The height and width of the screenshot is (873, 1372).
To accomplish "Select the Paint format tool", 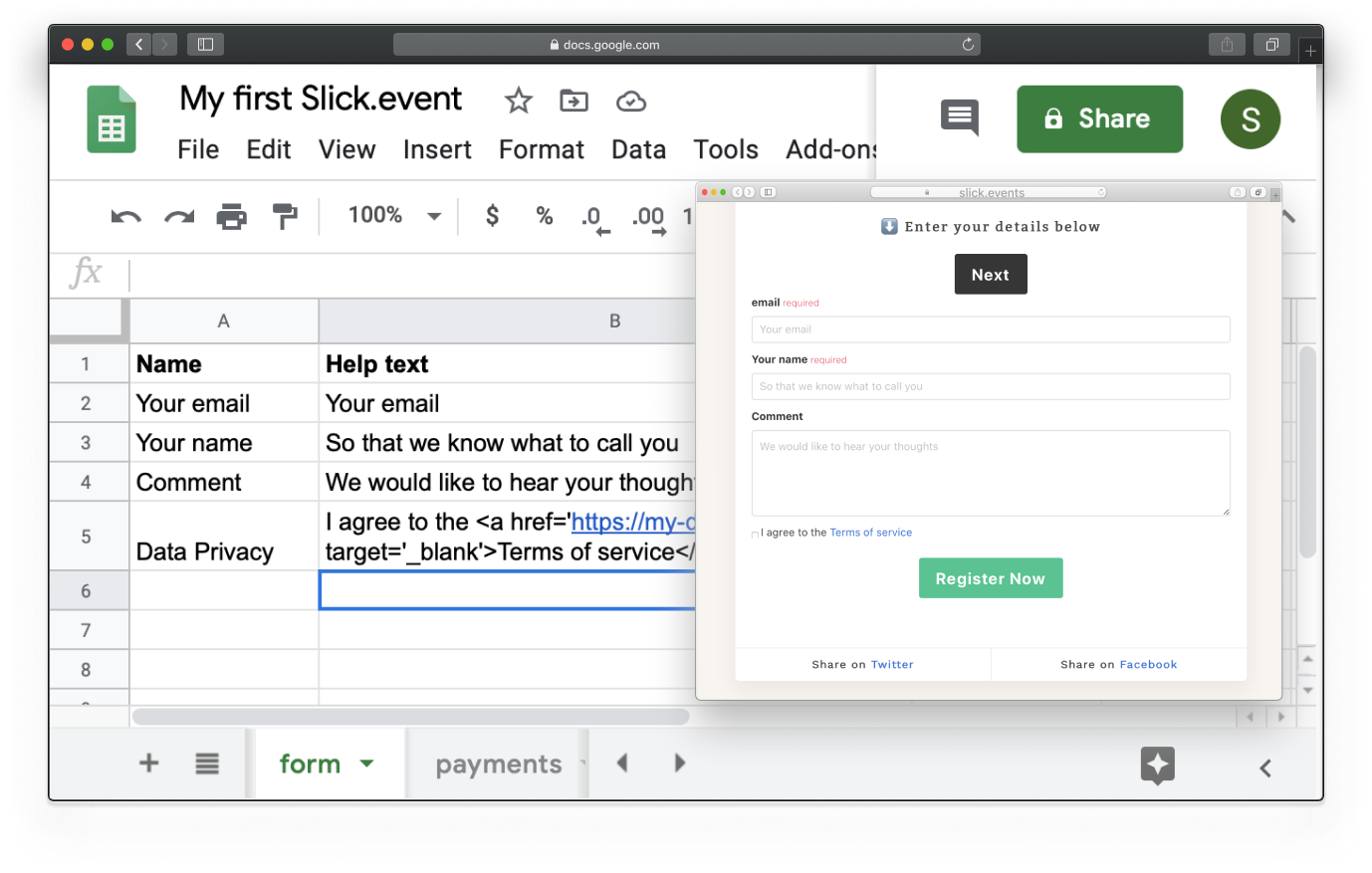I will pyautogui.click(x=283, y=215).
